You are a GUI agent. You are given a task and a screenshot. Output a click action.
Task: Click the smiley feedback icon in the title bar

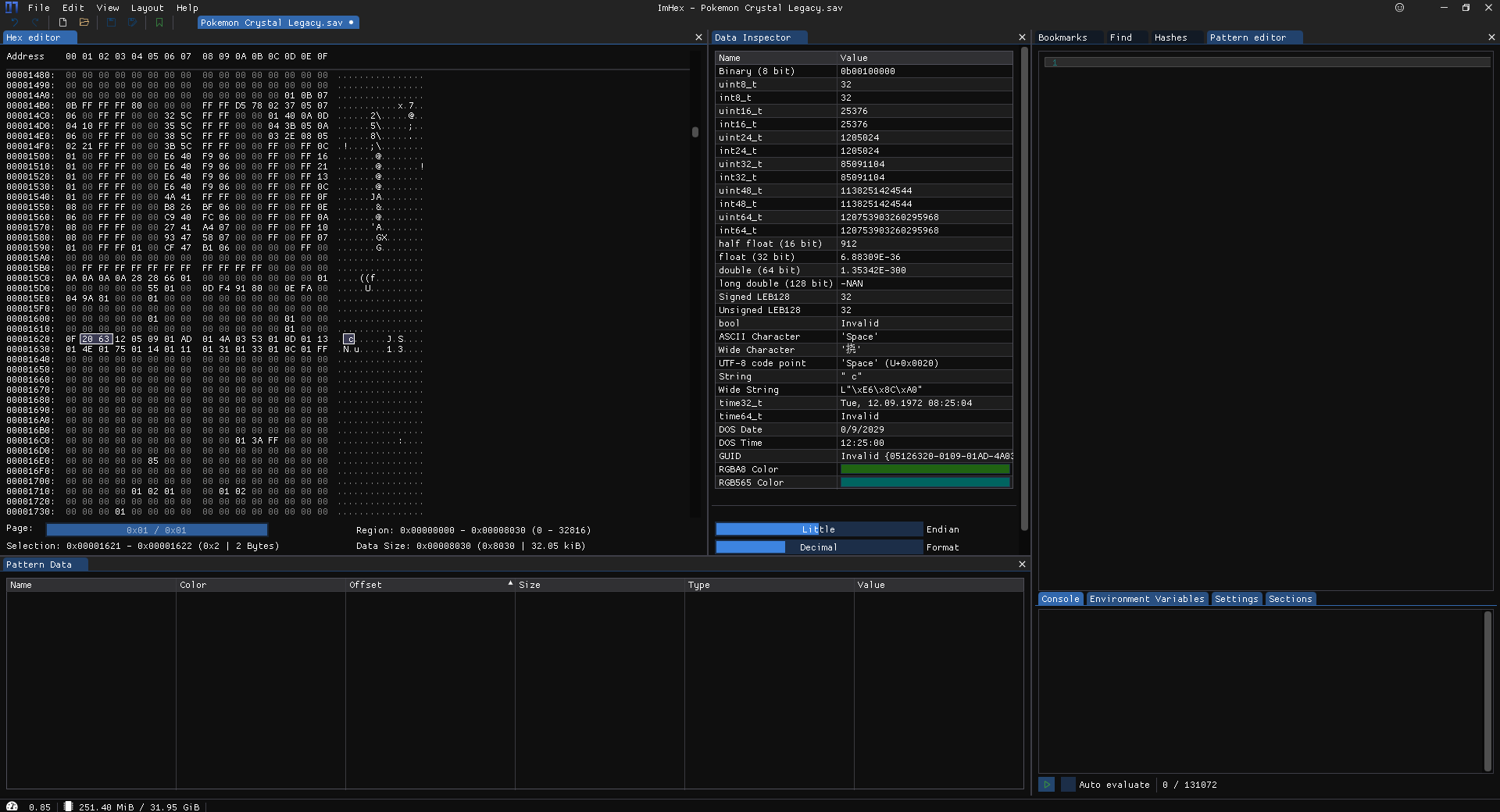(1400, 8)
